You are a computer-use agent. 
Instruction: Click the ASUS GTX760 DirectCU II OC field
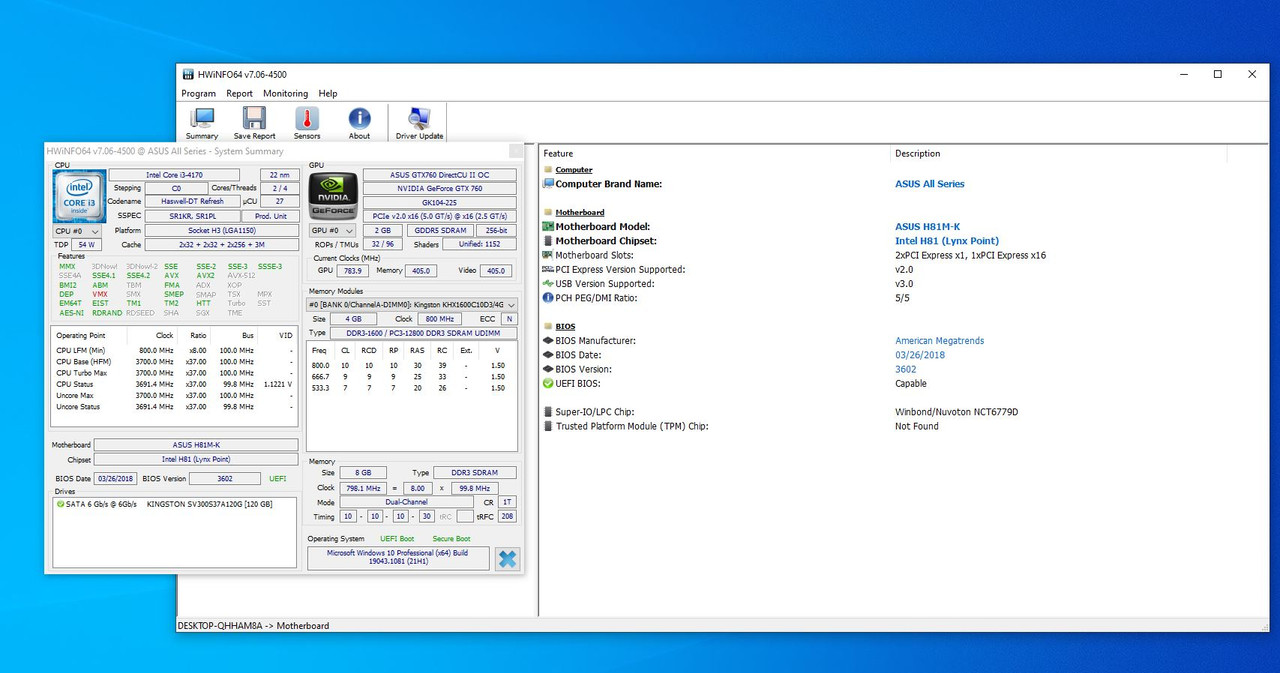(440, 175)
